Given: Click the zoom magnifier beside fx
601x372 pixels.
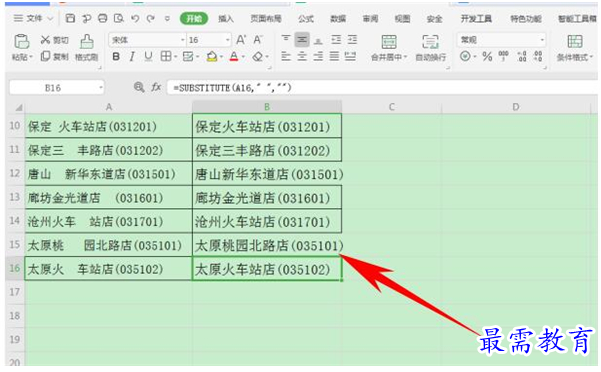Looking at the screenshot, I should tap(139, 87).
